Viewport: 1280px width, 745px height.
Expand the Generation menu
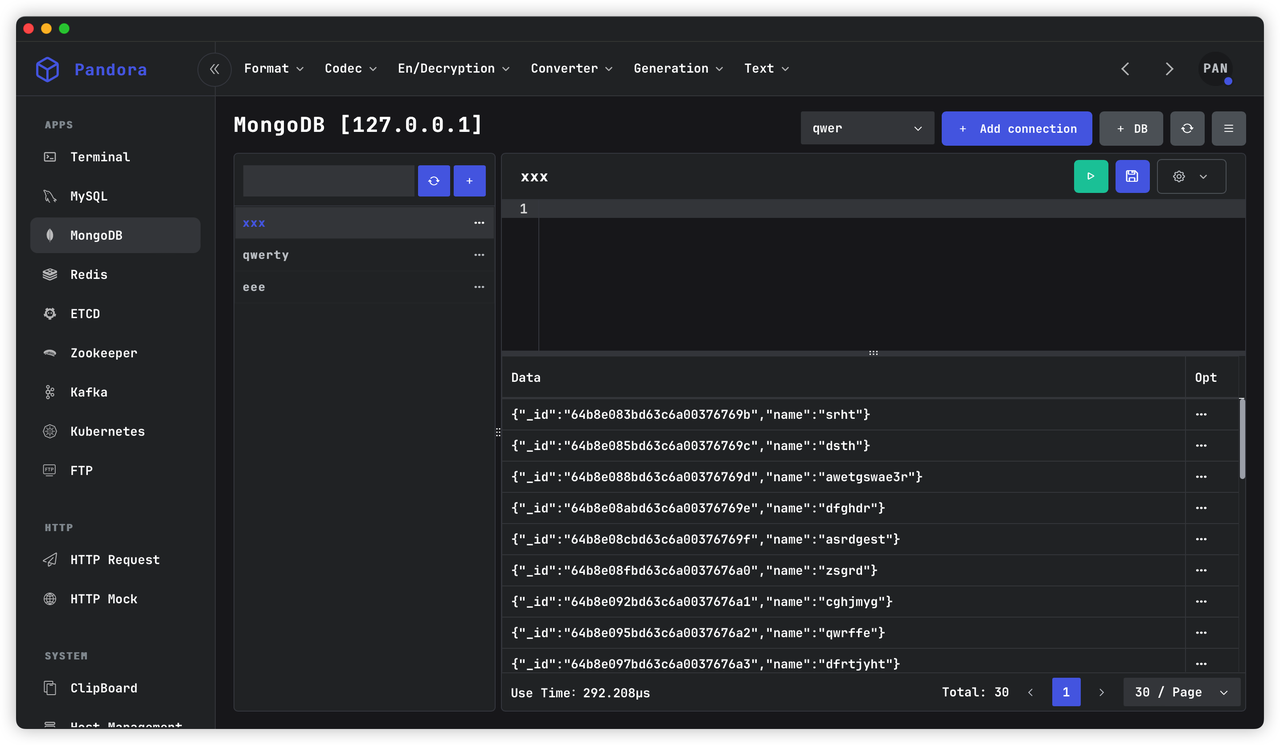pos(678,69)
